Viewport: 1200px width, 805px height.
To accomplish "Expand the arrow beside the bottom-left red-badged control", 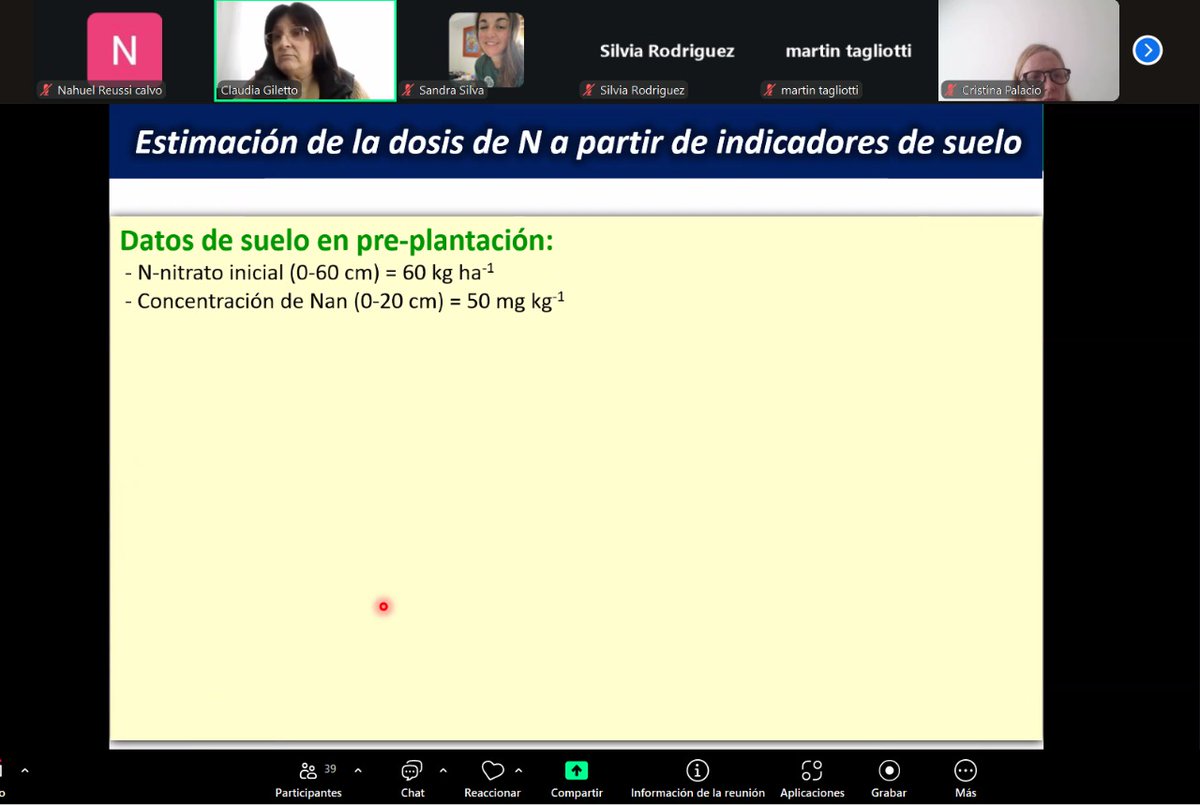I will [25, 771].
